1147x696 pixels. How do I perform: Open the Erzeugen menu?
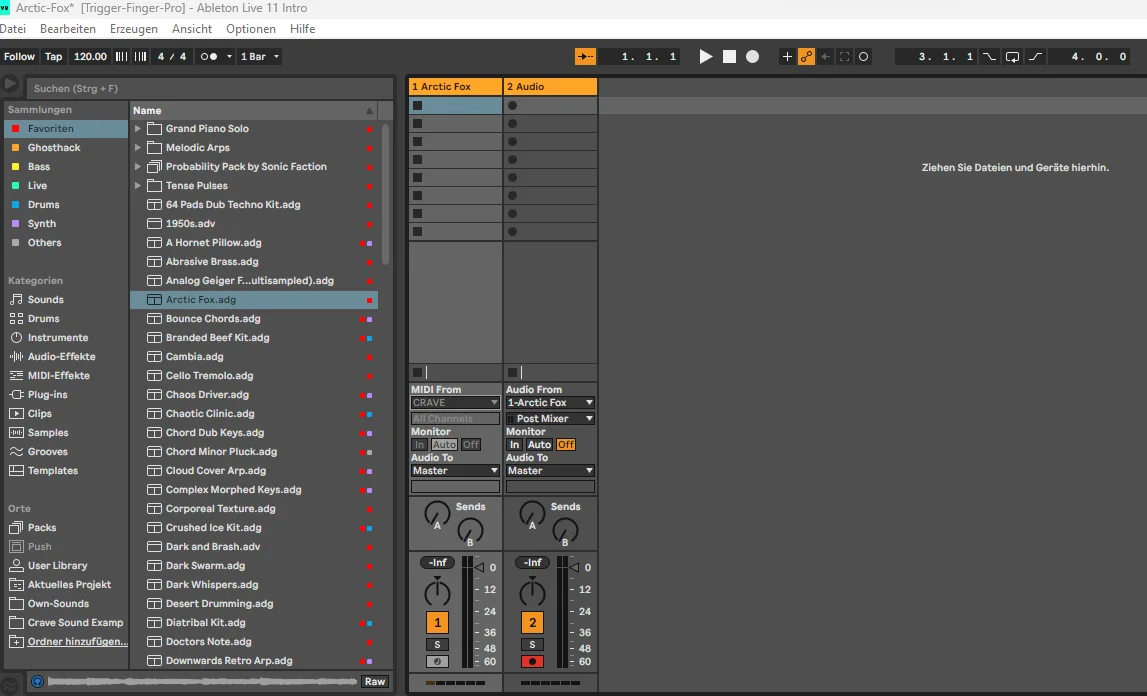[x=134, y=29]
